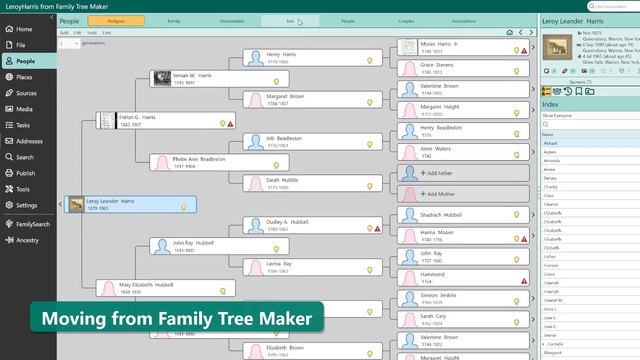
Task: Click the Index name search field
Action: (x=590, y=124)
